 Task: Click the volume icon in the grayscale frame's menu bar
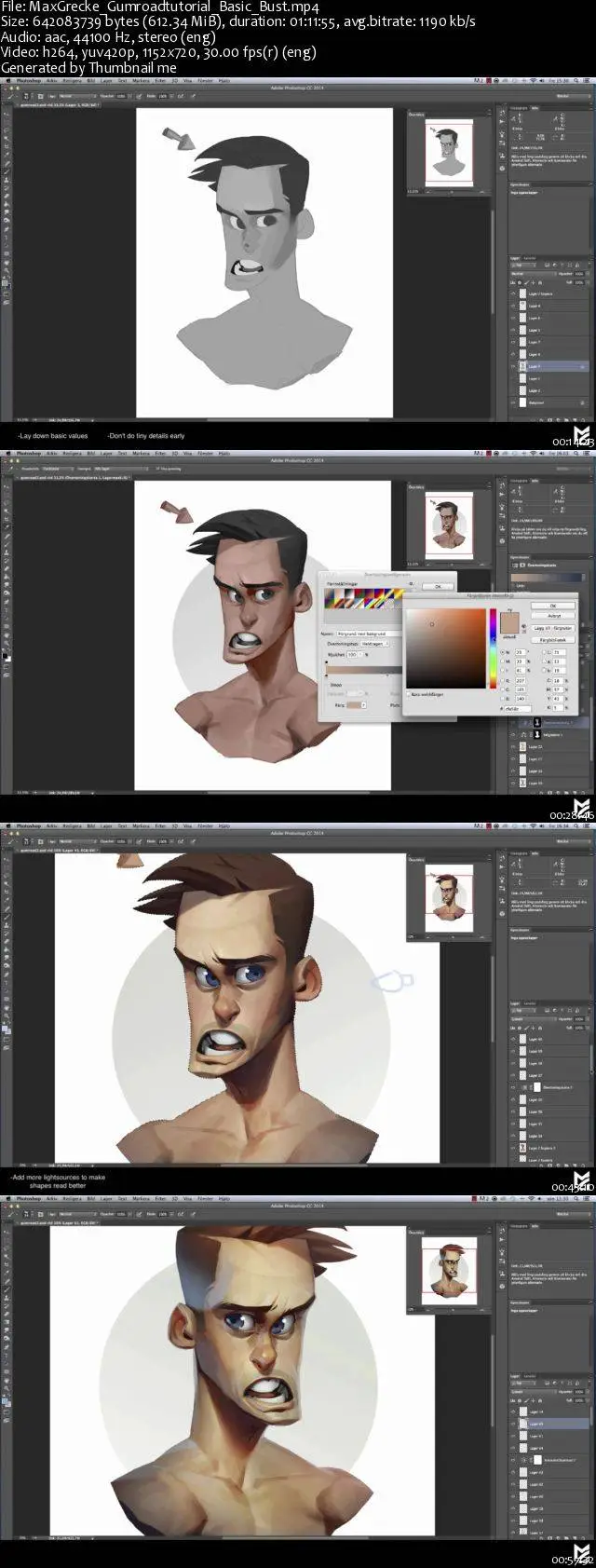(542, 80)
